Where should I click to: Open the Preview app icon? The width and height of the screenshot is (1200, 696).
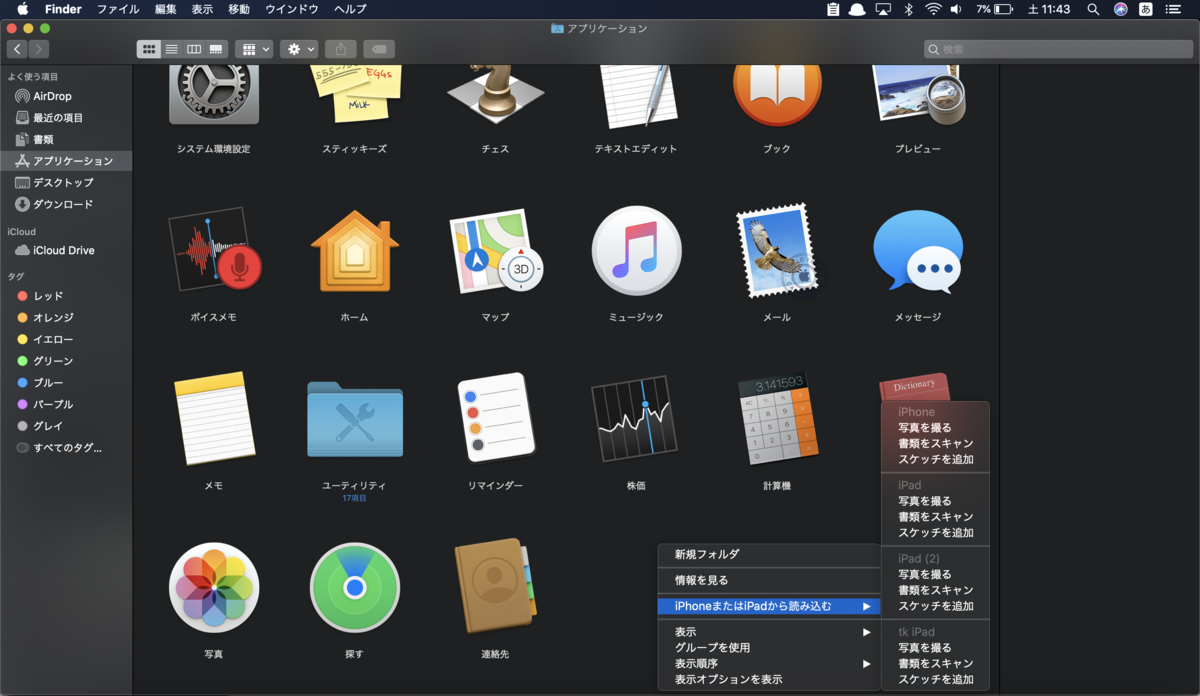(x=918, y=94)
